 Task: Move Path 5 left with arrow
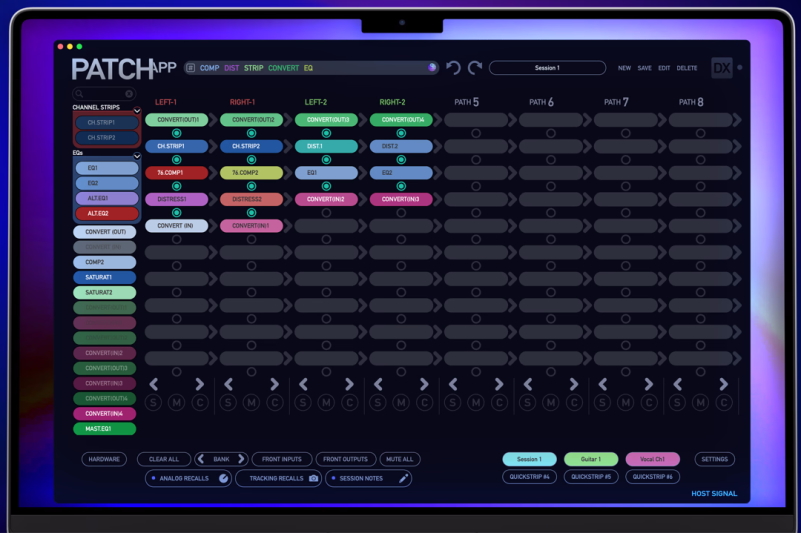pyautogui.click(x=453, y=384)
